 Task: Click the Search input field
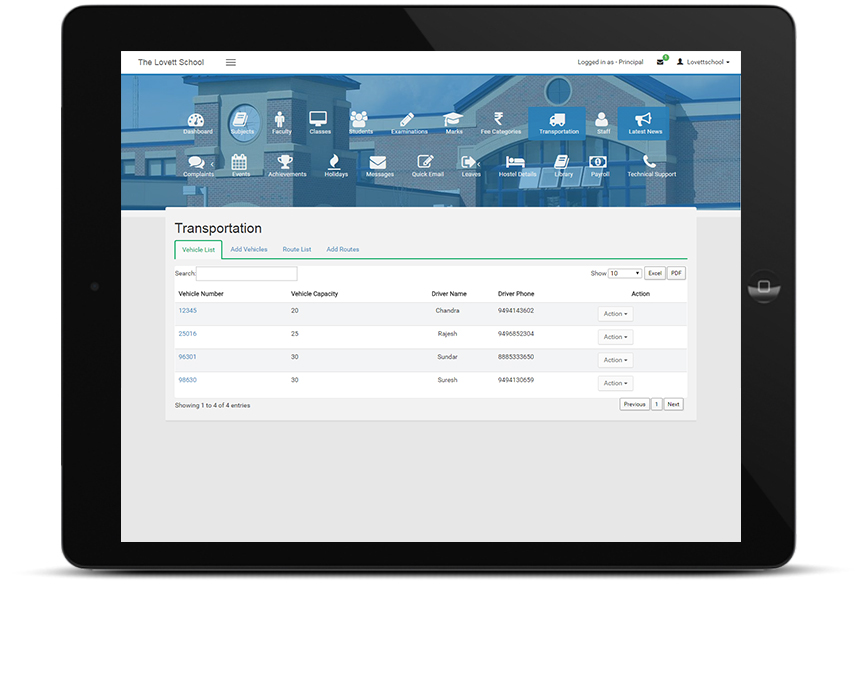(x=246, y=273)
